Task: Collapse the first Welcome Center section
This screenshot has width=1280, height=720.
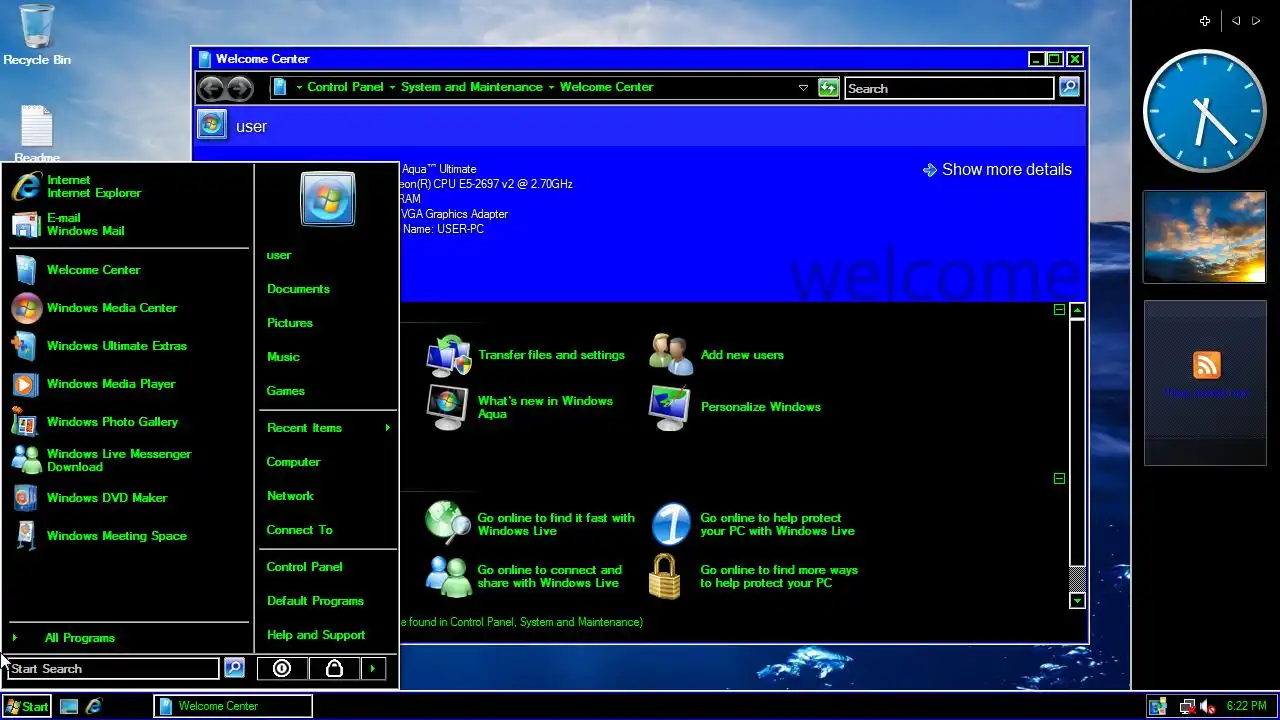Action: pyautogui.click(x=1059, y=310)
